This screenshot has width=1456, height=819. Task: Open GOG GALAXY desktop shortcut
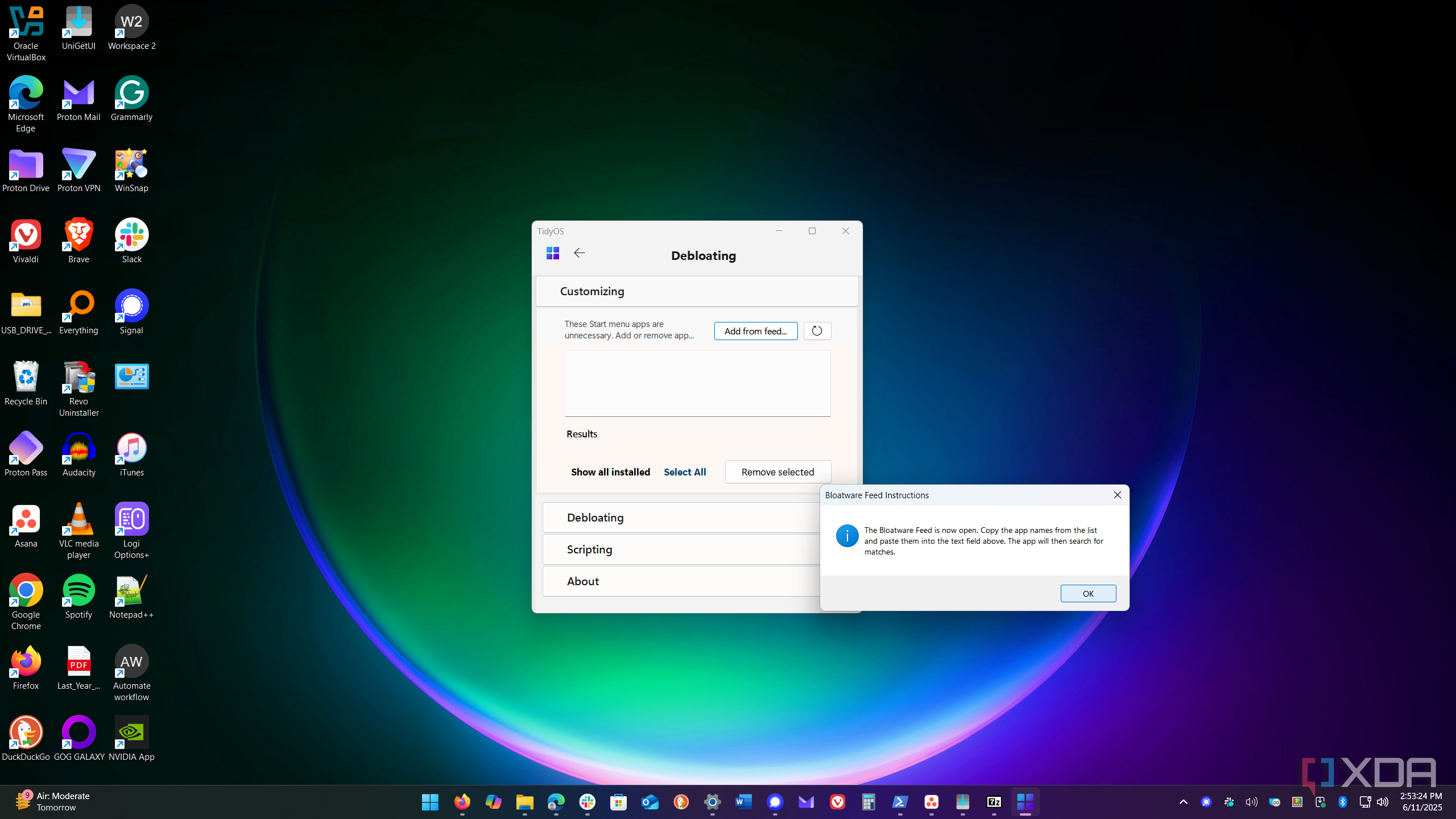[x=78, y=739]
